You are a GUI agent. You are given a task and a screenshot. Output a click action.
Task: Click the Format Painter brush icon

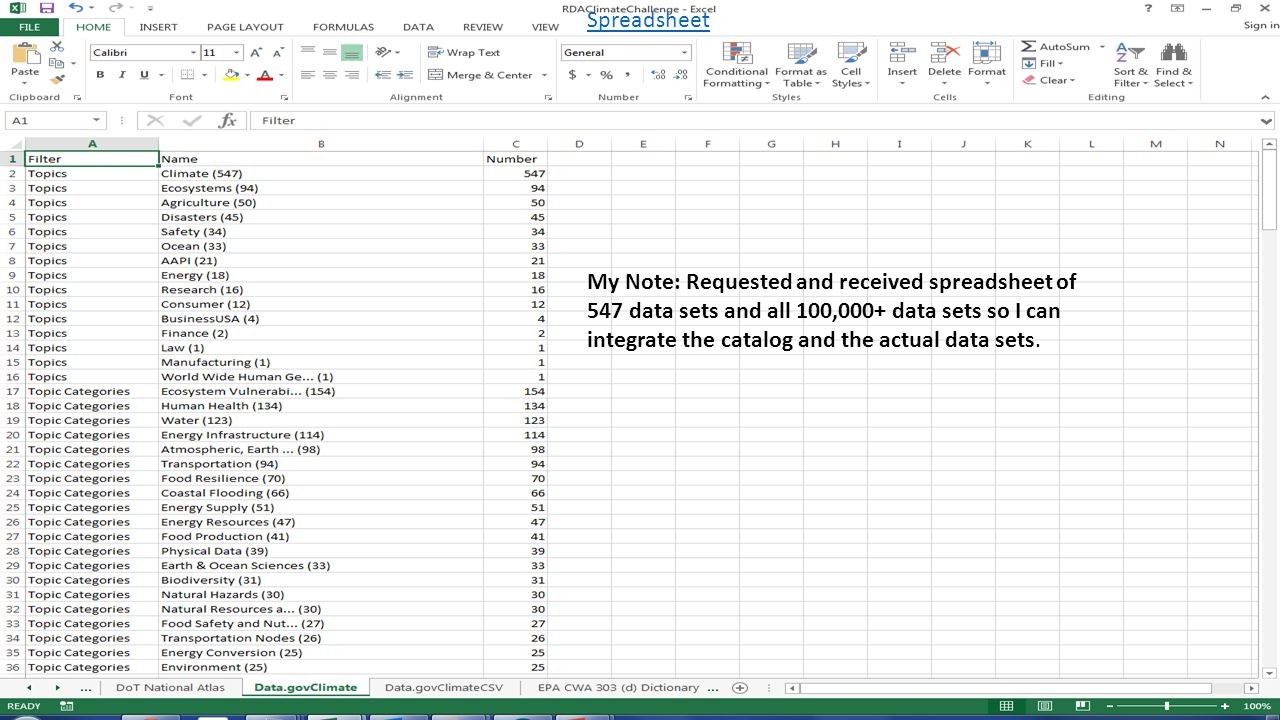click(56, 78)
